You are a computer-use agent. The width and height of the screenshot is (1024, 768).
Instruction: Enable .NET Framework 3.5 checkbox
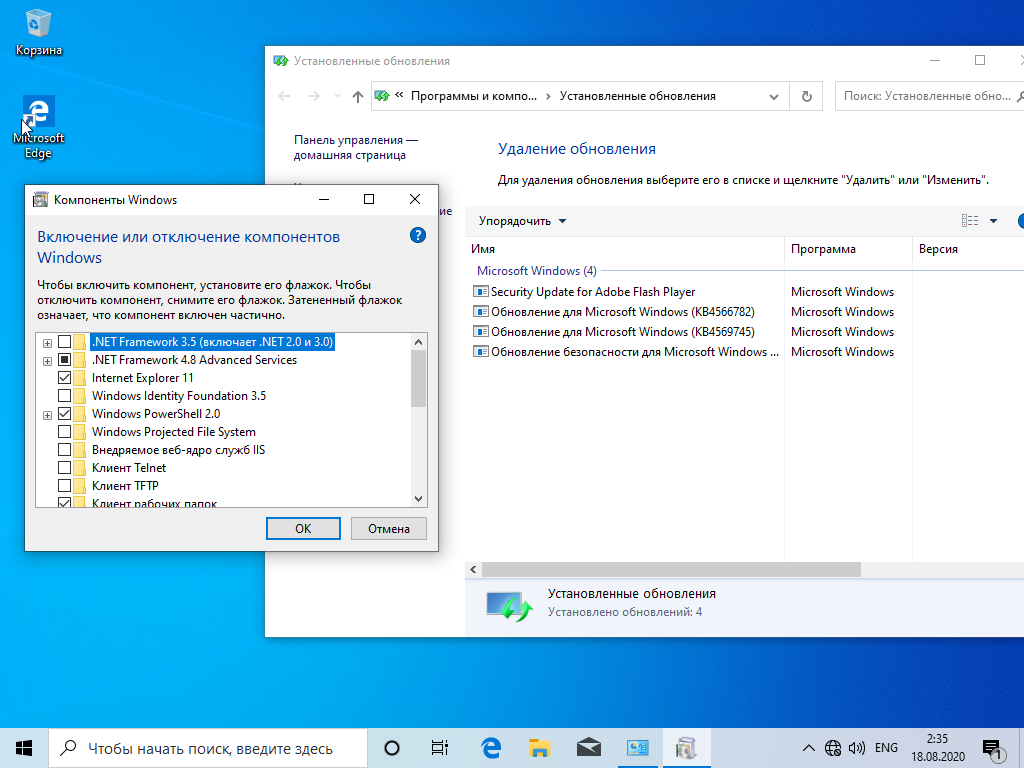[65, 342]
